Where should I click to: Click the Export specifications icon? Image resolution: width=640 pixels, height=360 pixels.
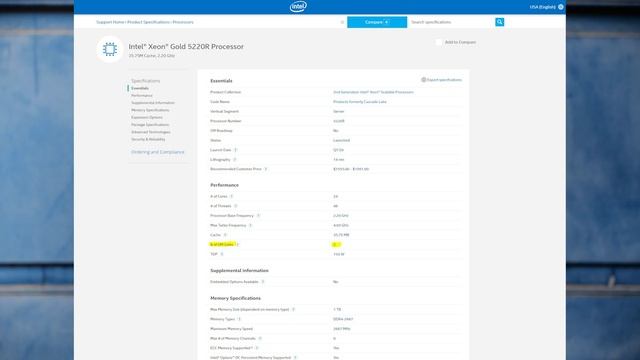[x=423, y=80]
